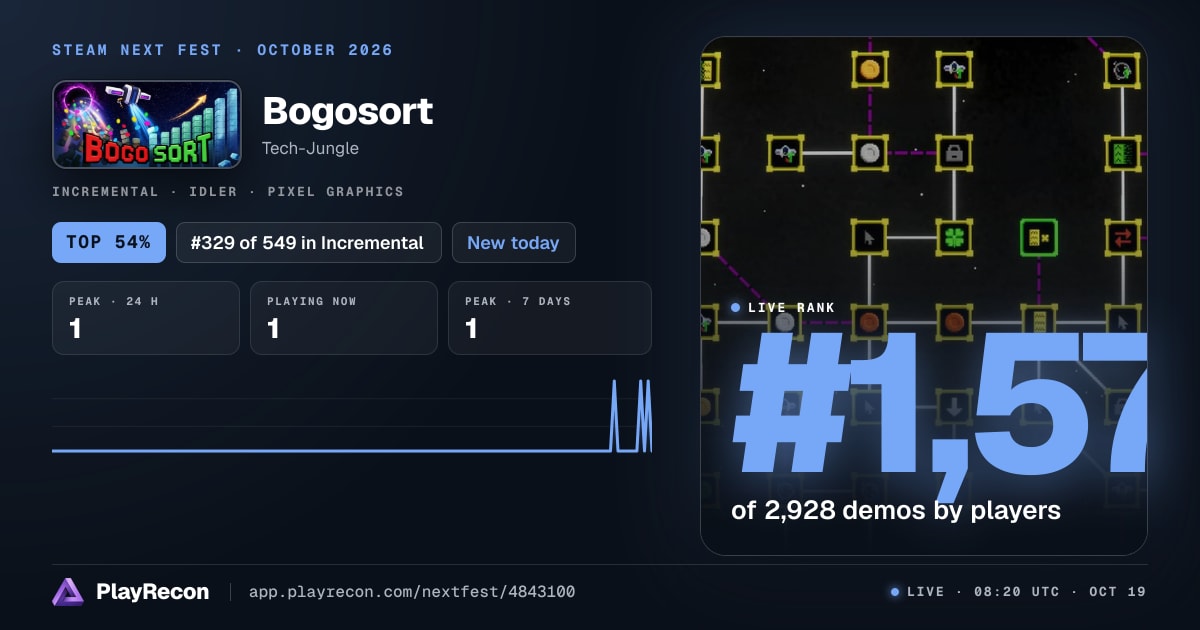The height and width of the screenshot is (630, 1200).
Task: Select the UFO node above the lock
Action: [954, 69]
